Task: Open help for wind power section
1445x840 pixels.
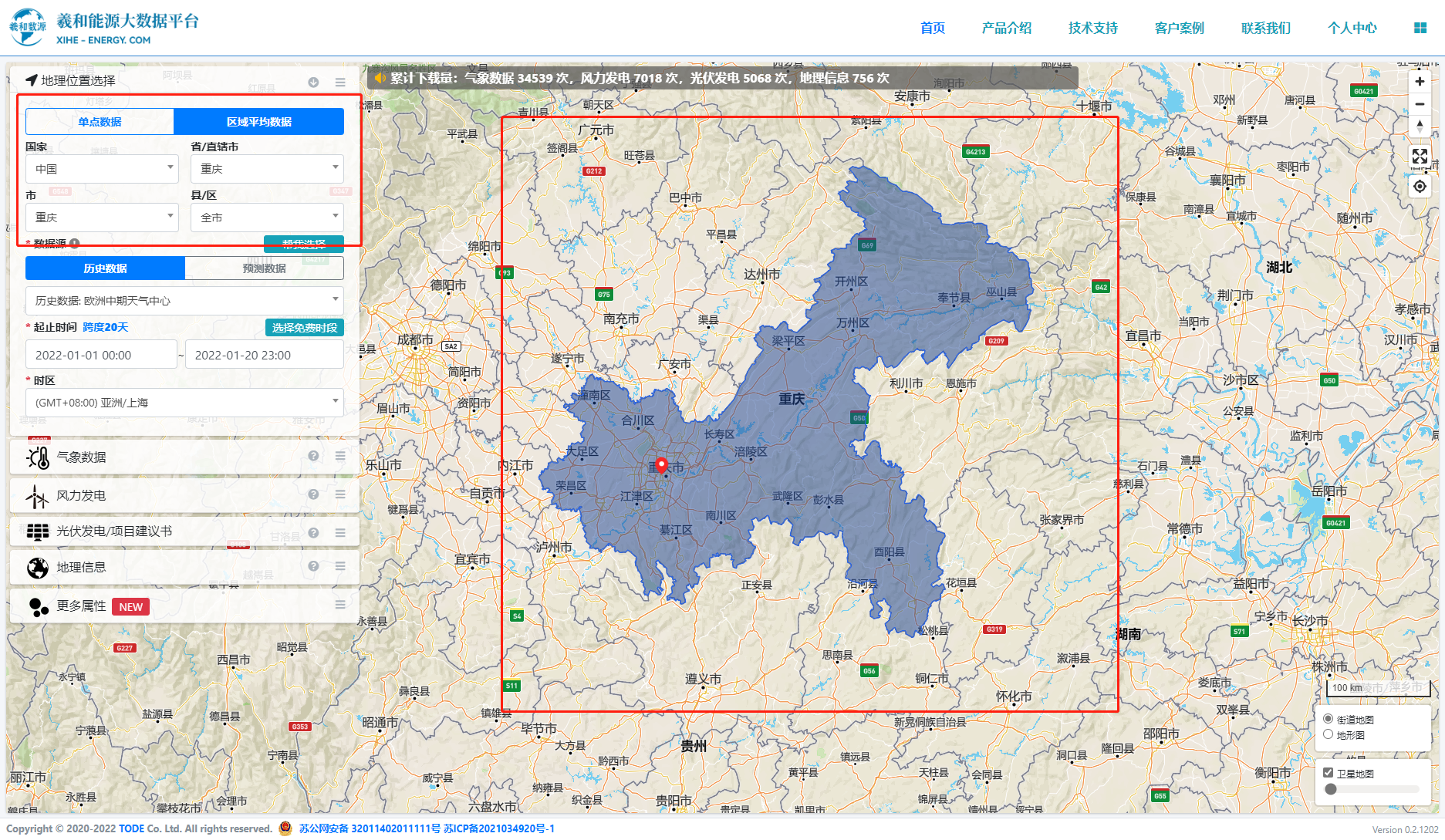Action: click(313, 494)
